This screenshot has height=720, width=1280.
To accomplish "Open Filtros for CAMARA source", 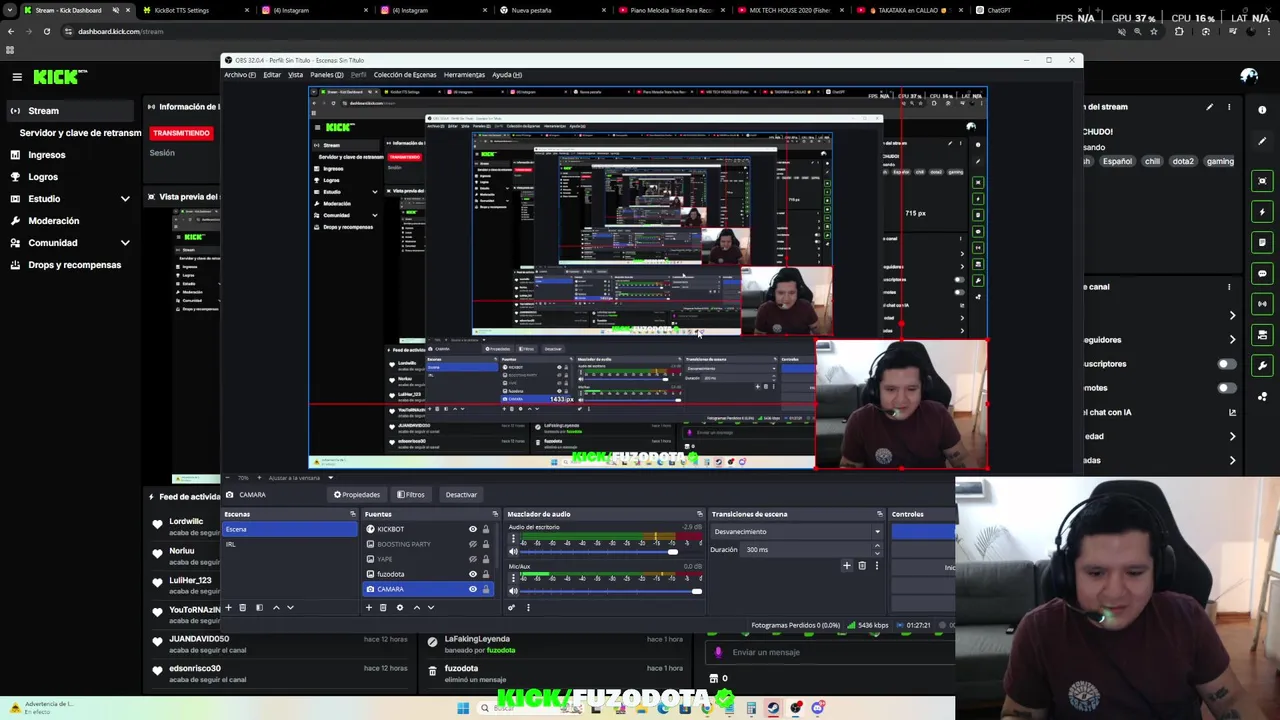I will (411, 495).
